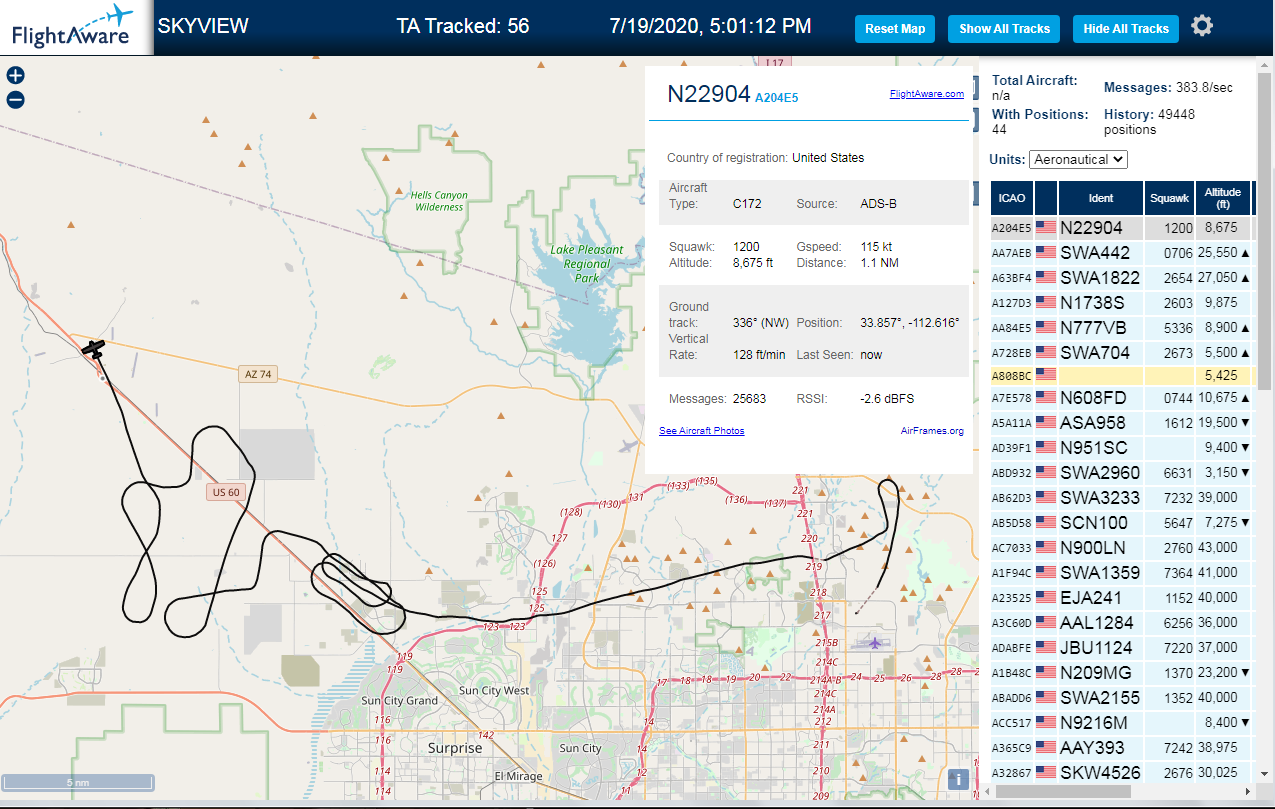Click the Hide All Tracks button
Screen dimensions: 1275x809
click(1126, 29)
